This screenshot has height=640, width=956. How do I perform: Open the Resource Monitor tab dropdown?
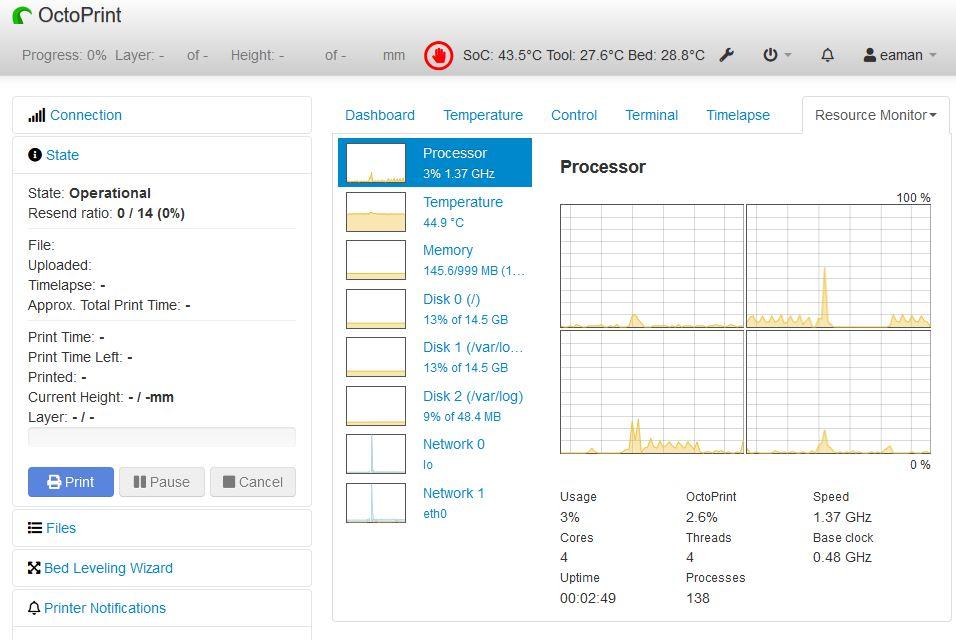[876, 115]
